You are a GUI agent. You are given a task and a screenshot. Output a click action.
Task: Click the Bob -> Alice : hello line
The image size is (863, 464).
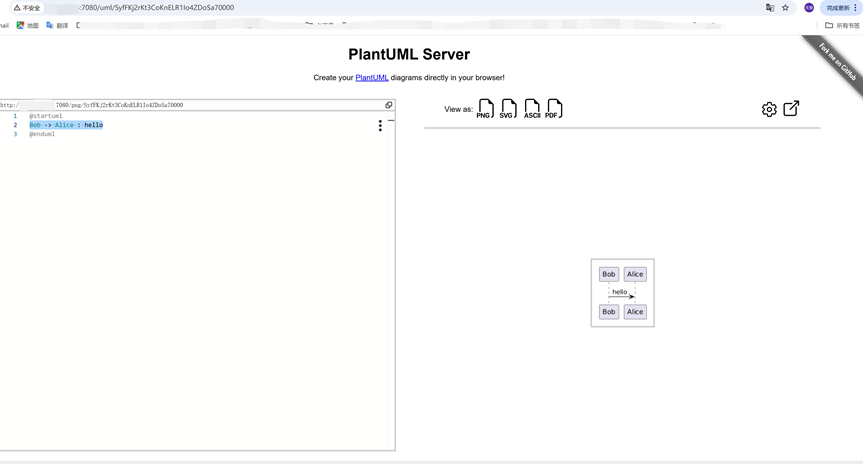[x=66, y=125]
